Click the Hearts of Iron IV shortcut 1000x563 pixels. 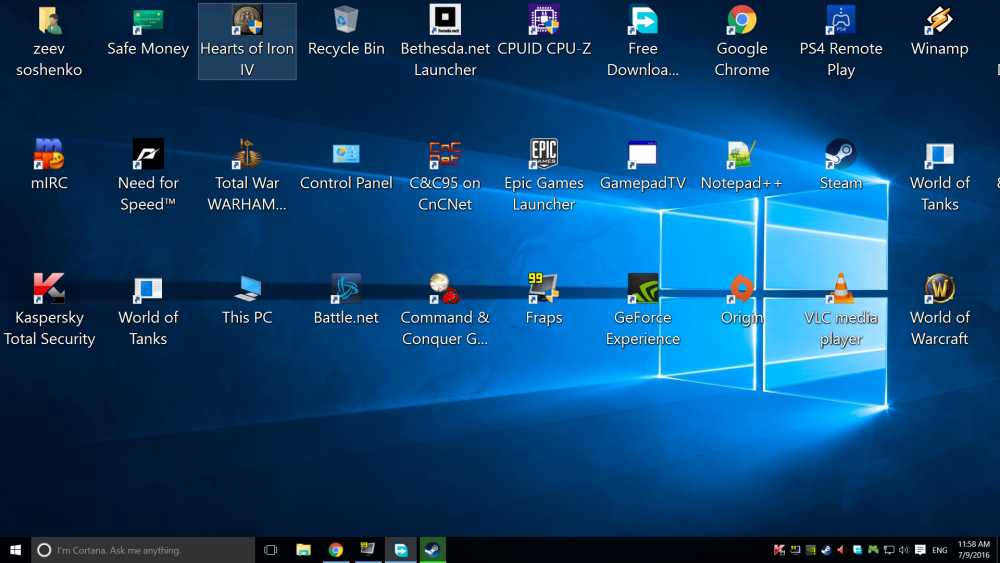[x=247, y=41]
